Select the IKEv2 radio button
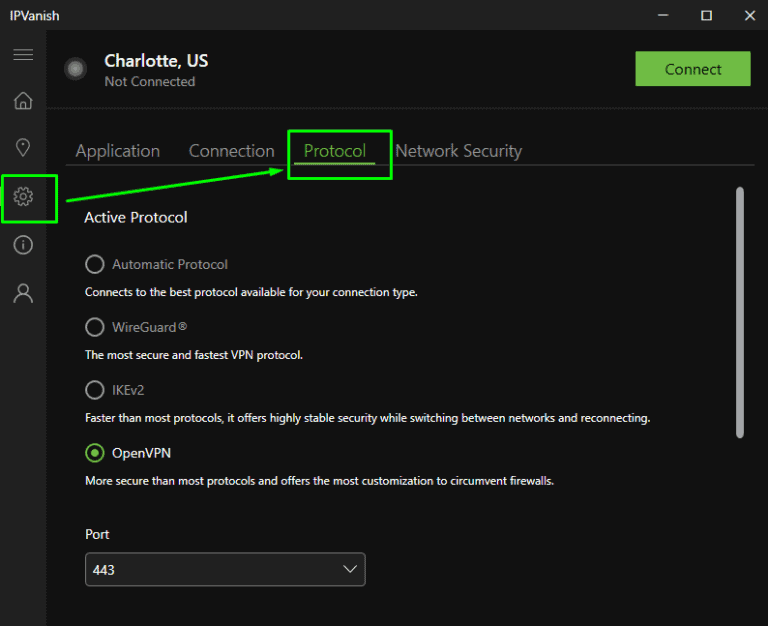Image resolution: width=768 pixels, height=626 pixels. point(95,390)
